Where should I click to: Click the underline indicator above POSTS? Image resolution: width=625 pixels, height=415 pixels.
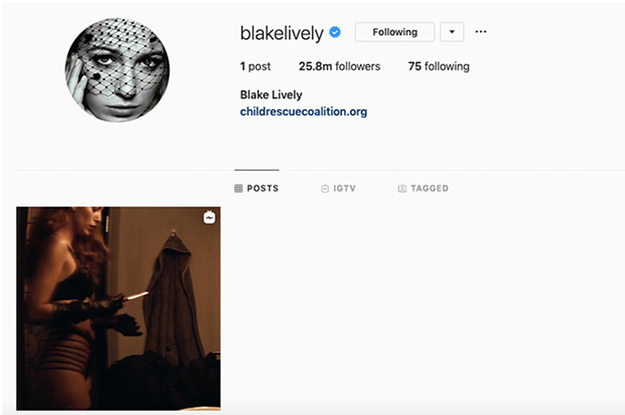point(257,170)
